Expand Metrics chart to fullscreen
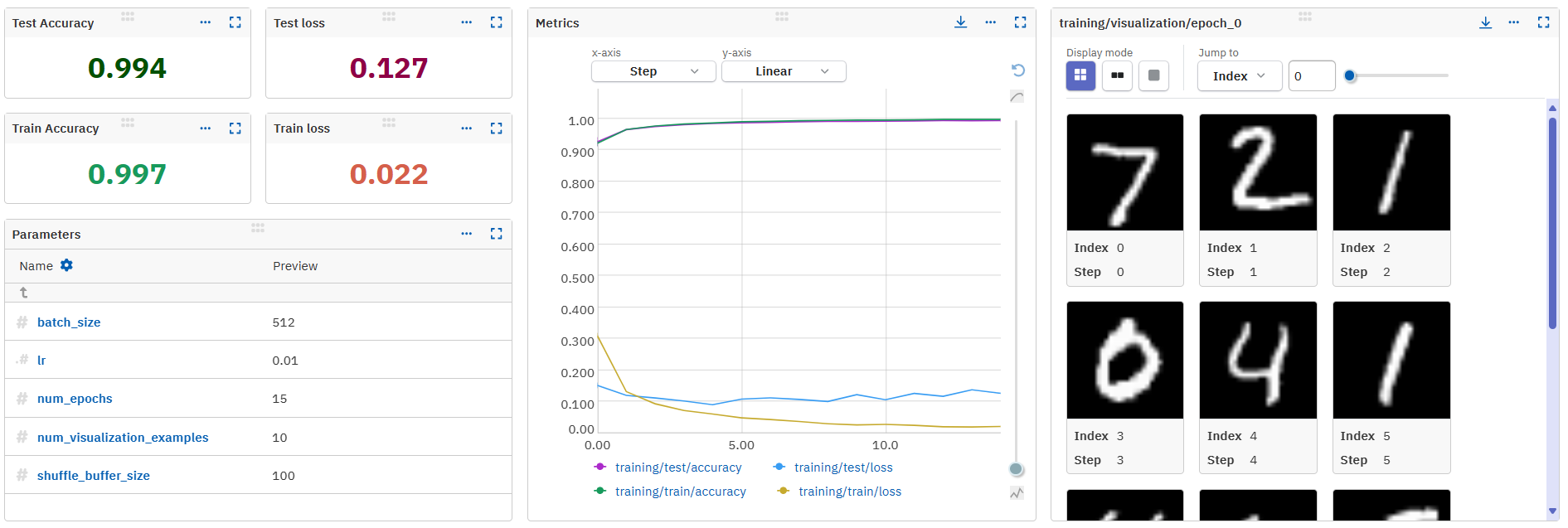This screenshot has height=528, width=1568. click(1021, 22)
